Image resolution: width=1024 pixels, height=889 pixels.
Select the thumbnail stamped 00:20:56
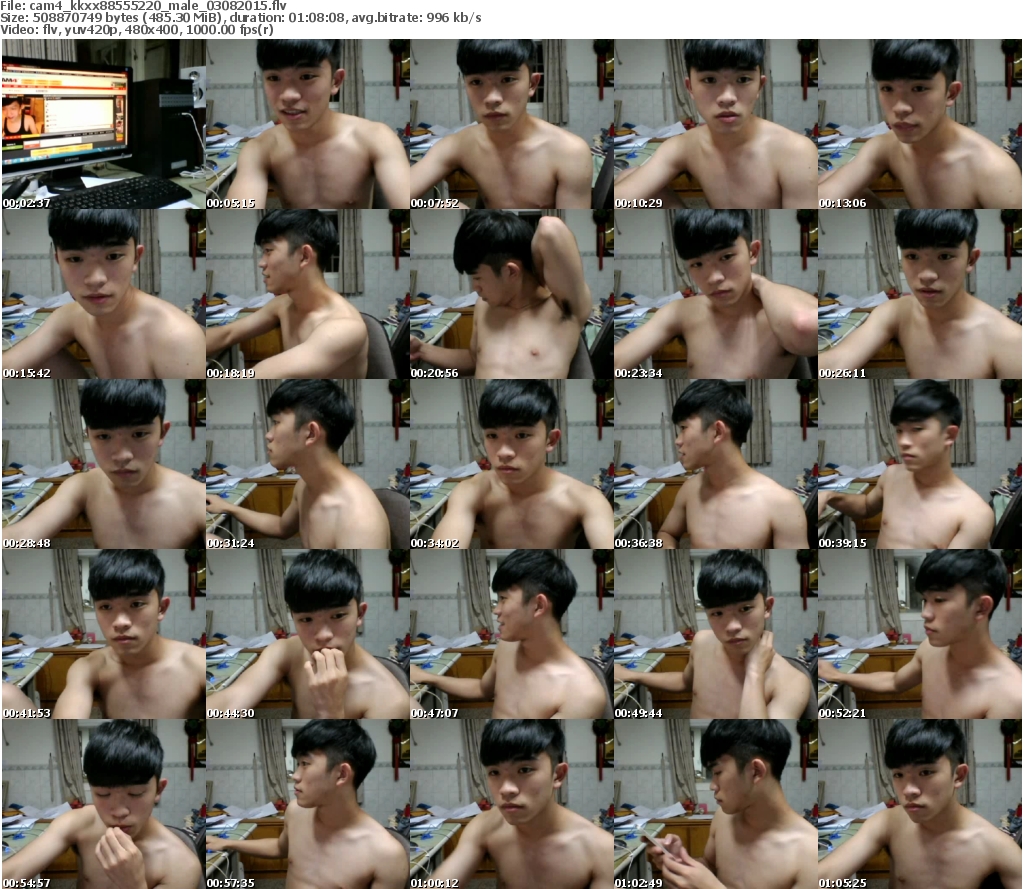[x=511, y=294]
